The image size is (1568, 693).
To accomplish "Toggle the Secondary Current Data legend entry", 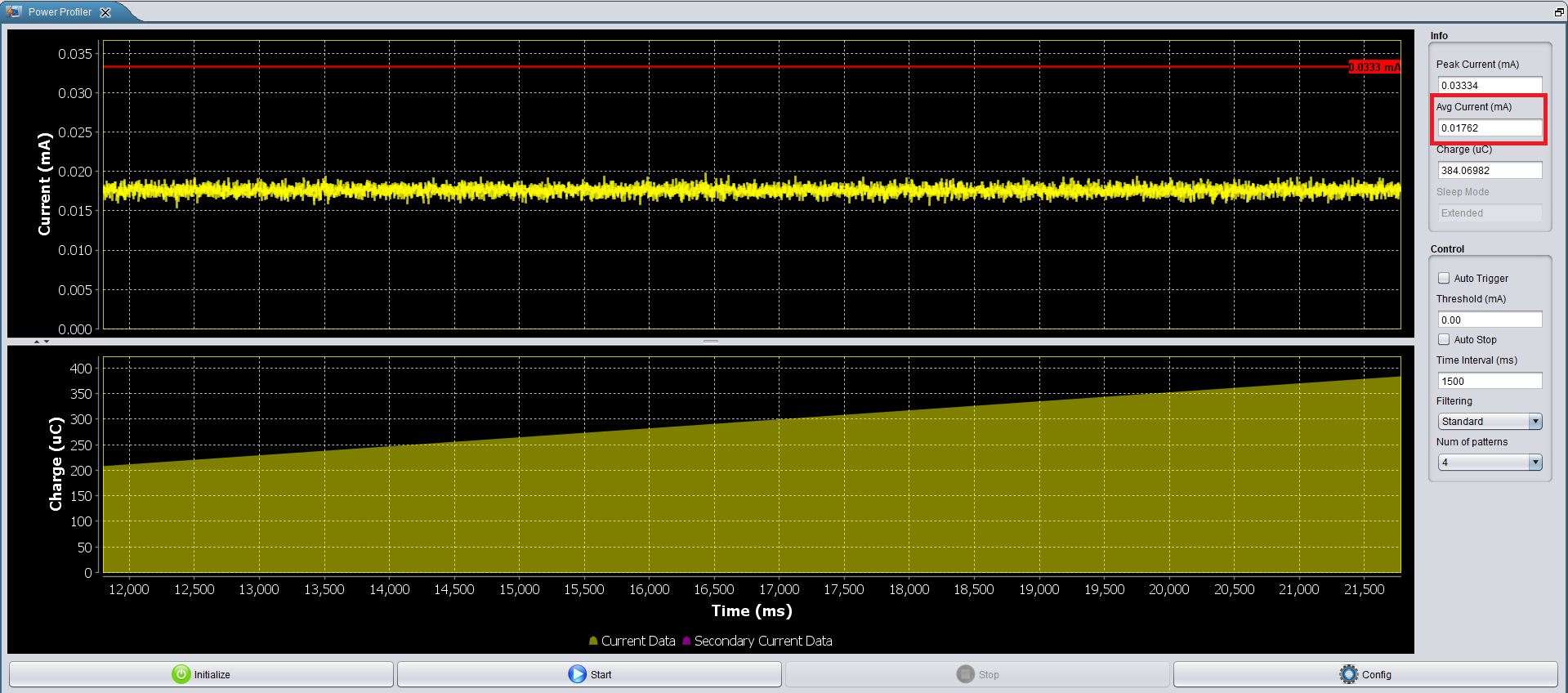I will (757, 641).
